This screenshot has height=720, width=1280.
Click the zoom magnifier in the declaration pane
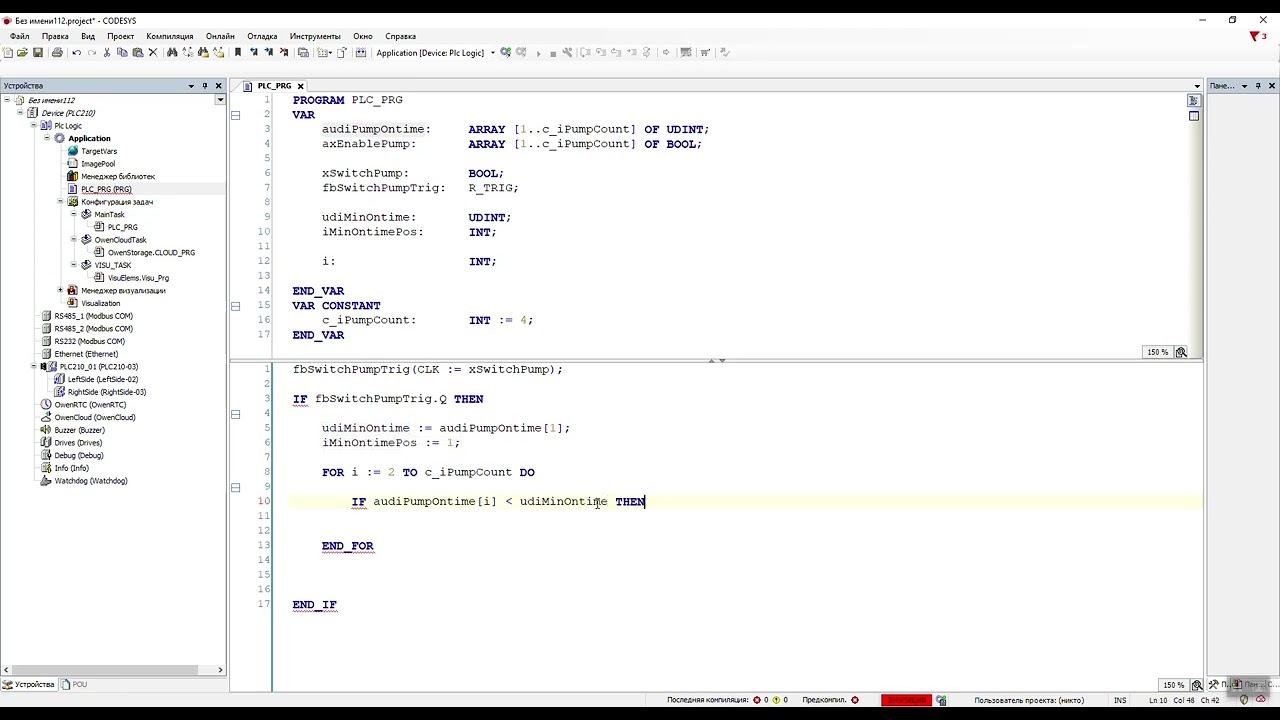1181,352
